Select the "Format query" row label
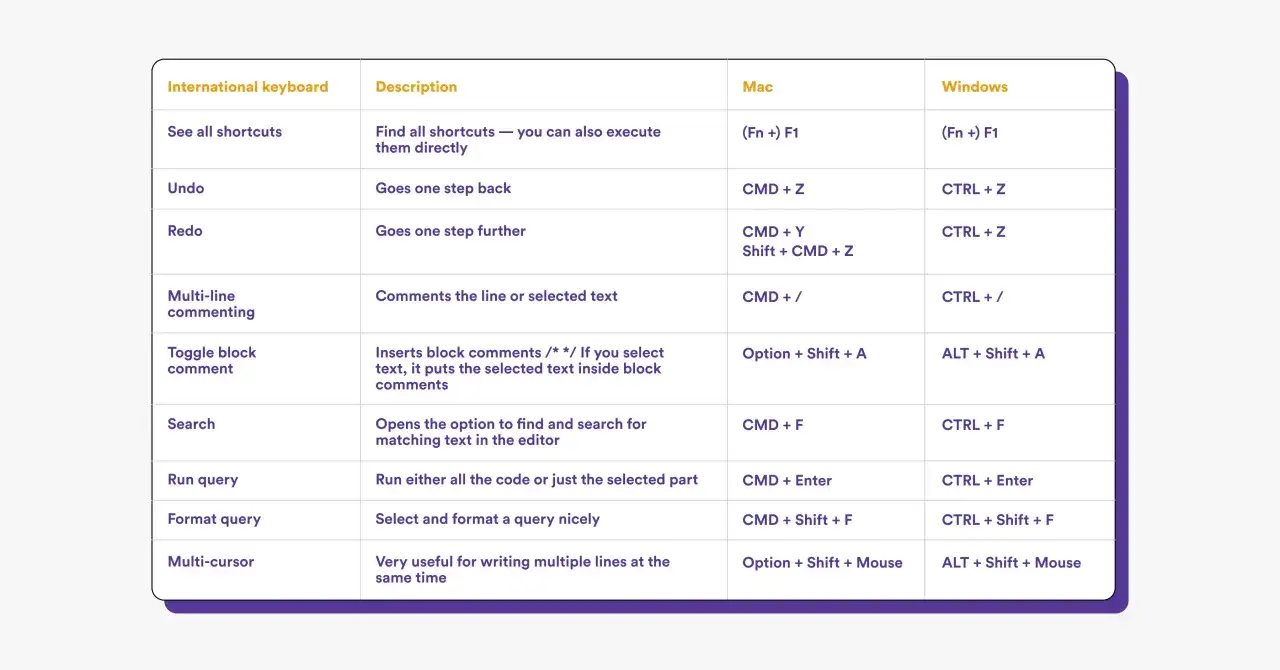This screenshot has height=670, width=1280. pyautogui.click(x=214, y=520)
